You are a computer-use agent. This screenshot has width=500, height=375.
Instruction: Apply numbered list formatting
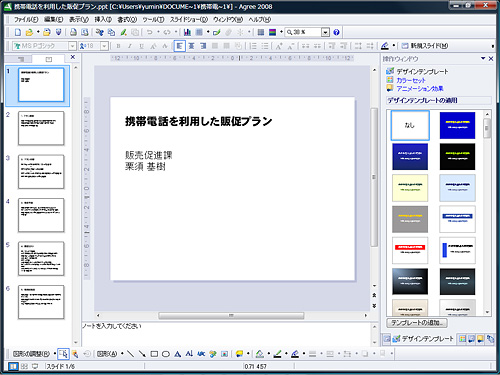253,46
